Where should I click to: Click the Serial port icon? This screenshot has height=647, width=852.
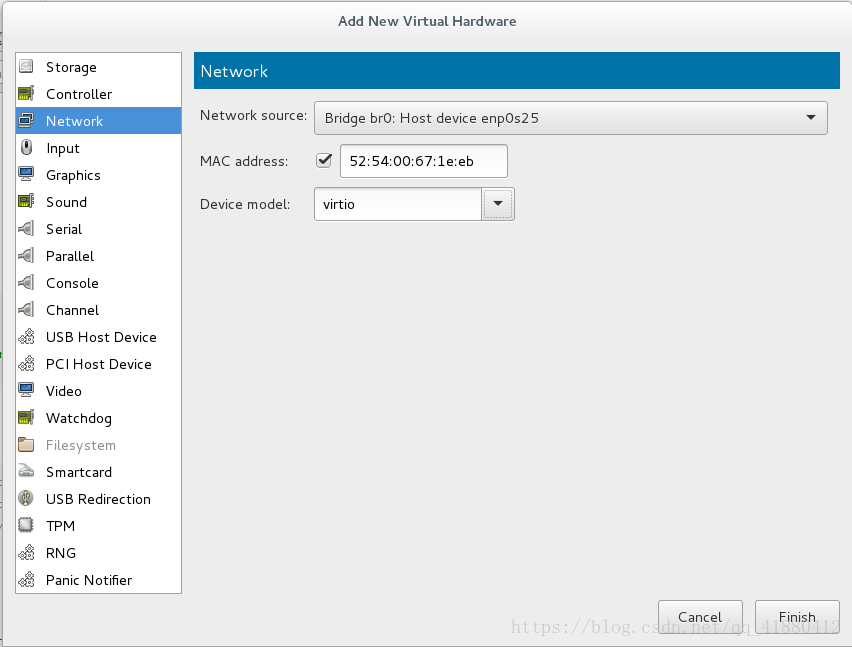[26, 229]
